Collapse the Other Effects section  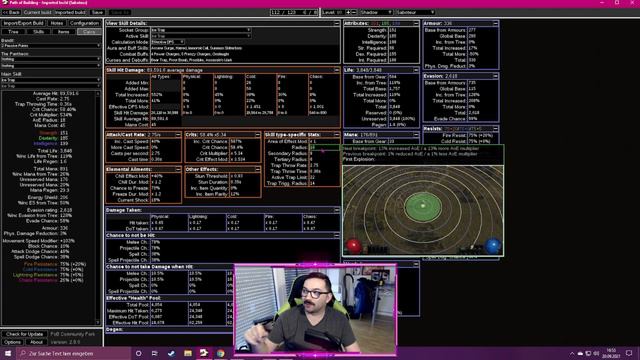click(257, 169)
